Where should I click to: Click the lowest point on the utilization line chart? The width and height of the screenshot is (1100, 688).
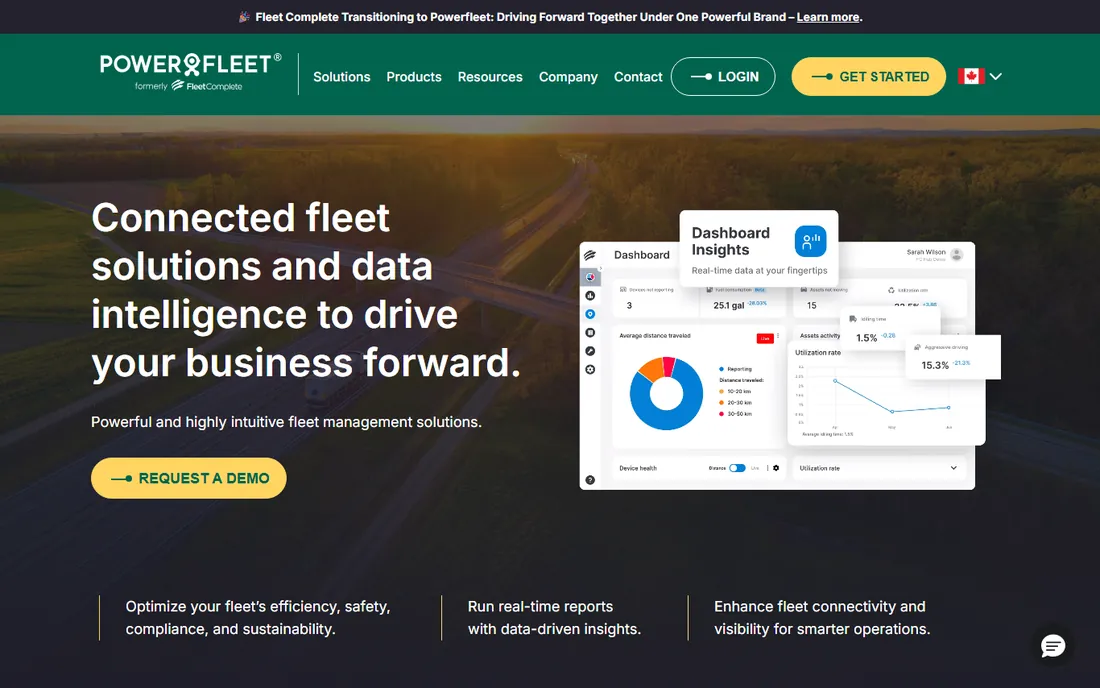coord(892,412)
